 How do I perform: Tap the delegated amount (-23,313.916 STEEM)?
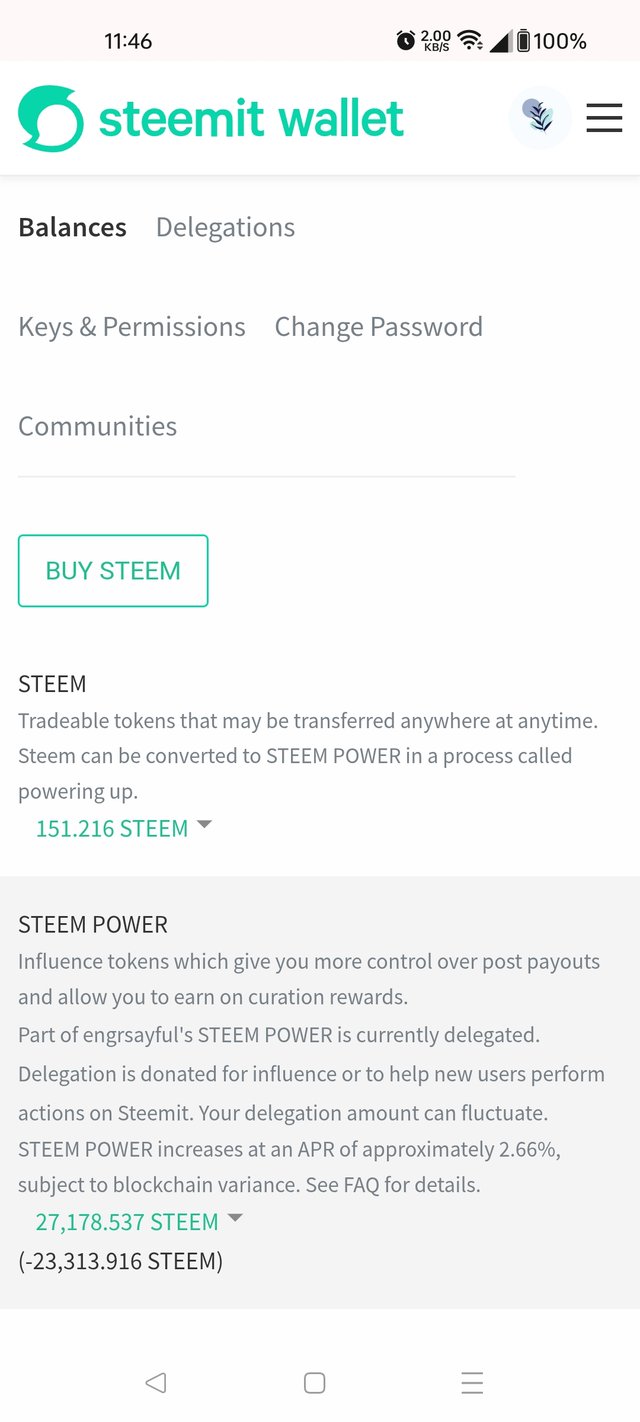[120, 1261]
